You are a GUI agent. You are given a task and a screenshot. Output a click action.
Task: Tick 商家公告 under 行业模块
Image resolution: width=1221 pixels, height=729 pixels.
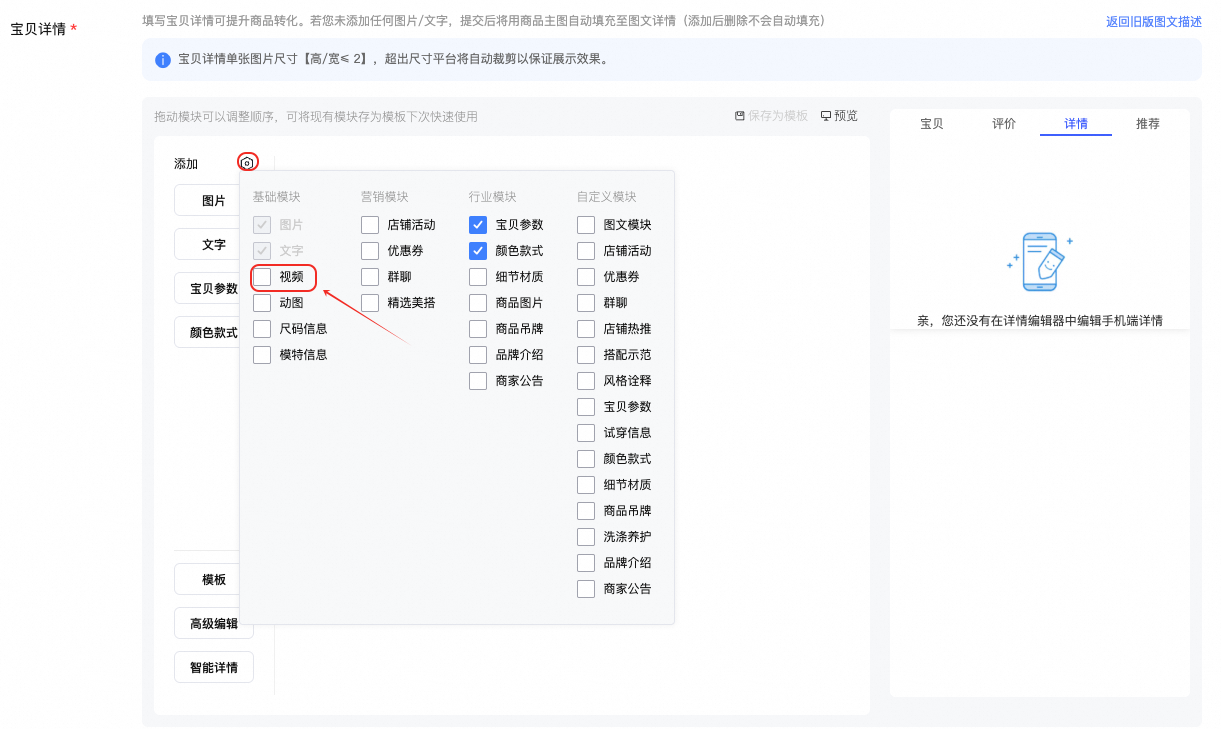click(x=478, y=381)
